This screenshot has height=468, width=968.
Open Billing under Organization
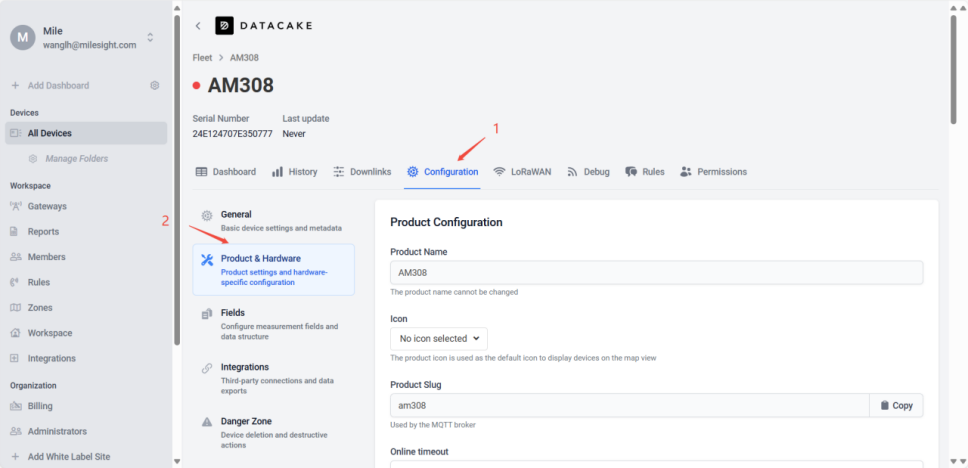tap(40, 406)
